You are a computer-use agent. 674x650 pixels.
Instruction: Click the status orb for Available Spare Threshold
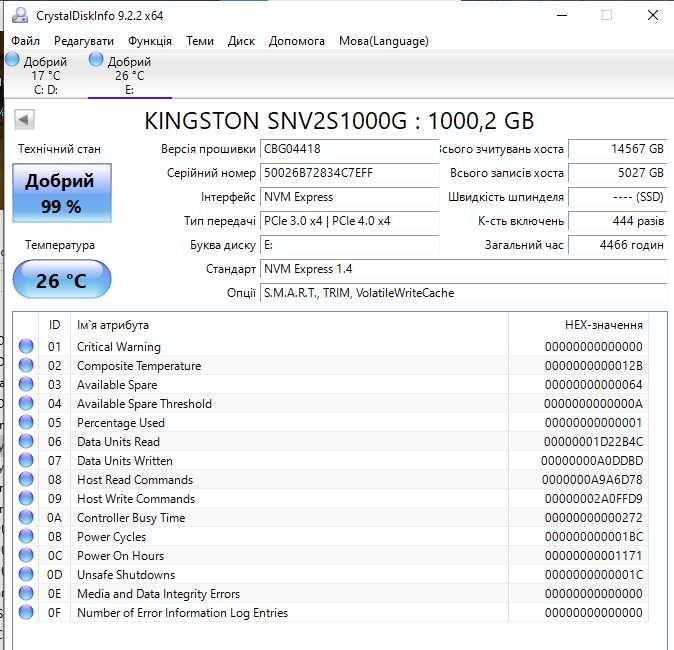(26, 403)
